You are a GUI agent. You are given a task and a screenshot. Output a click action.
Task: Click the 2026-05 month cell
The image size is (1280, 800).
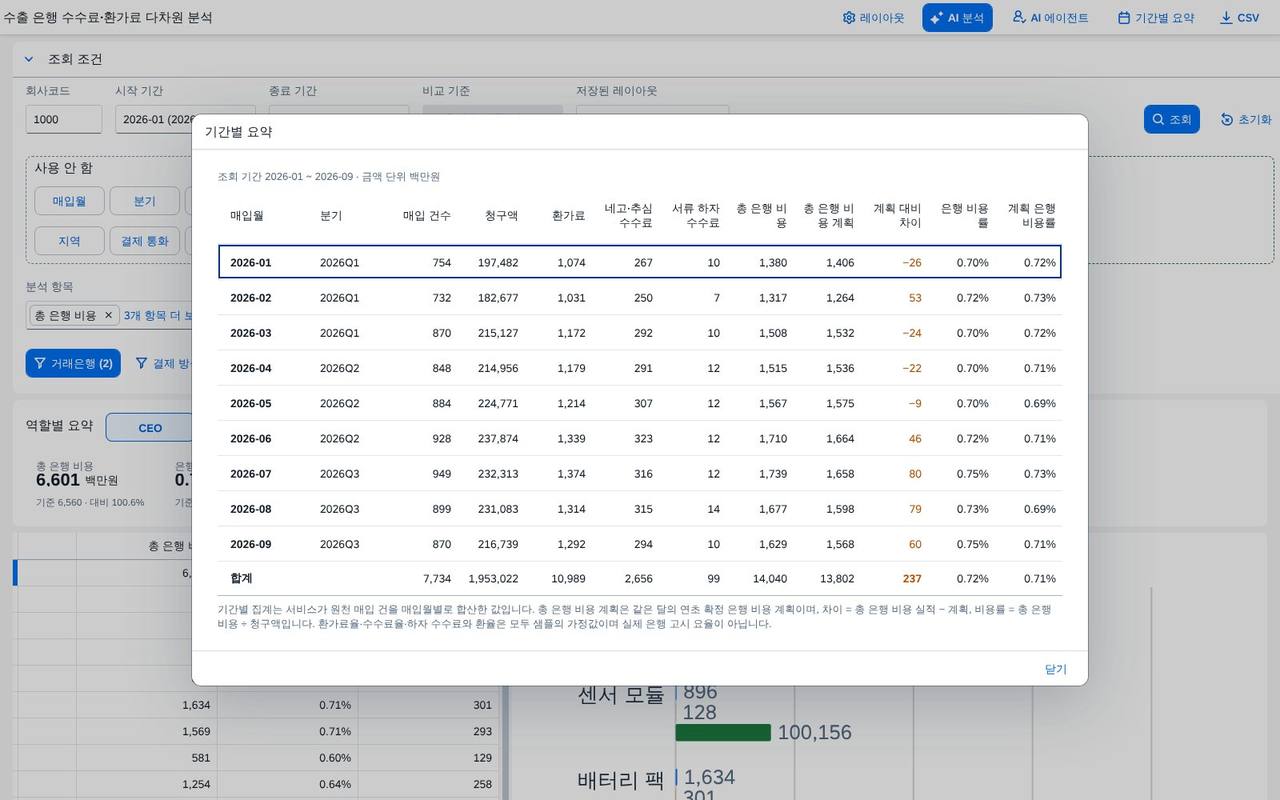tap(250, 403)
